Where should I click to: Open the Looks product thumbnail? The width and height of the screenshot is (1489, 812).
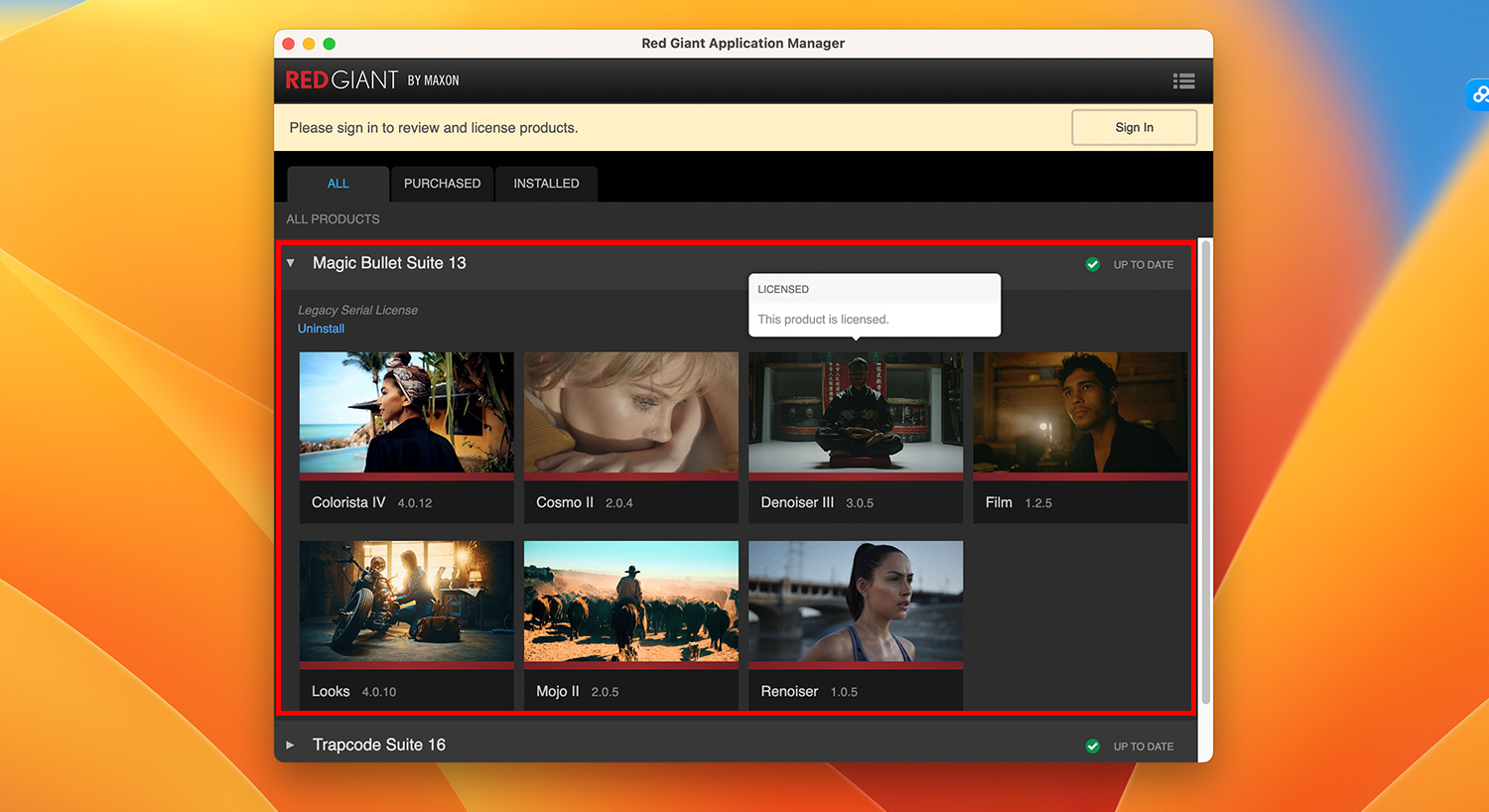pyautogui.click(x=406, y=603)
